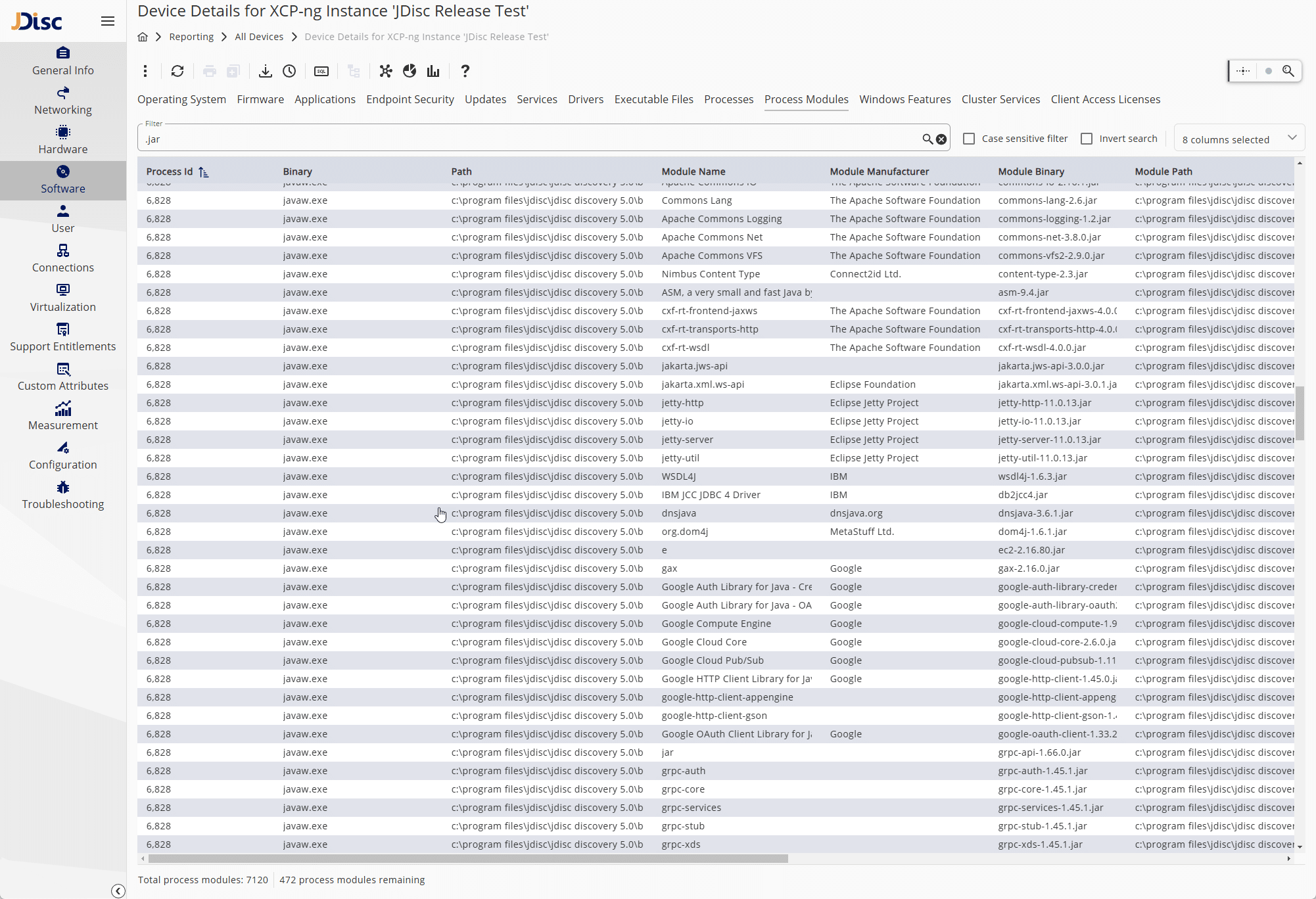Viewport: 1316px width, 899px height.
Task: Click the Reporting breadcrumb link
Action: point(191,37)
